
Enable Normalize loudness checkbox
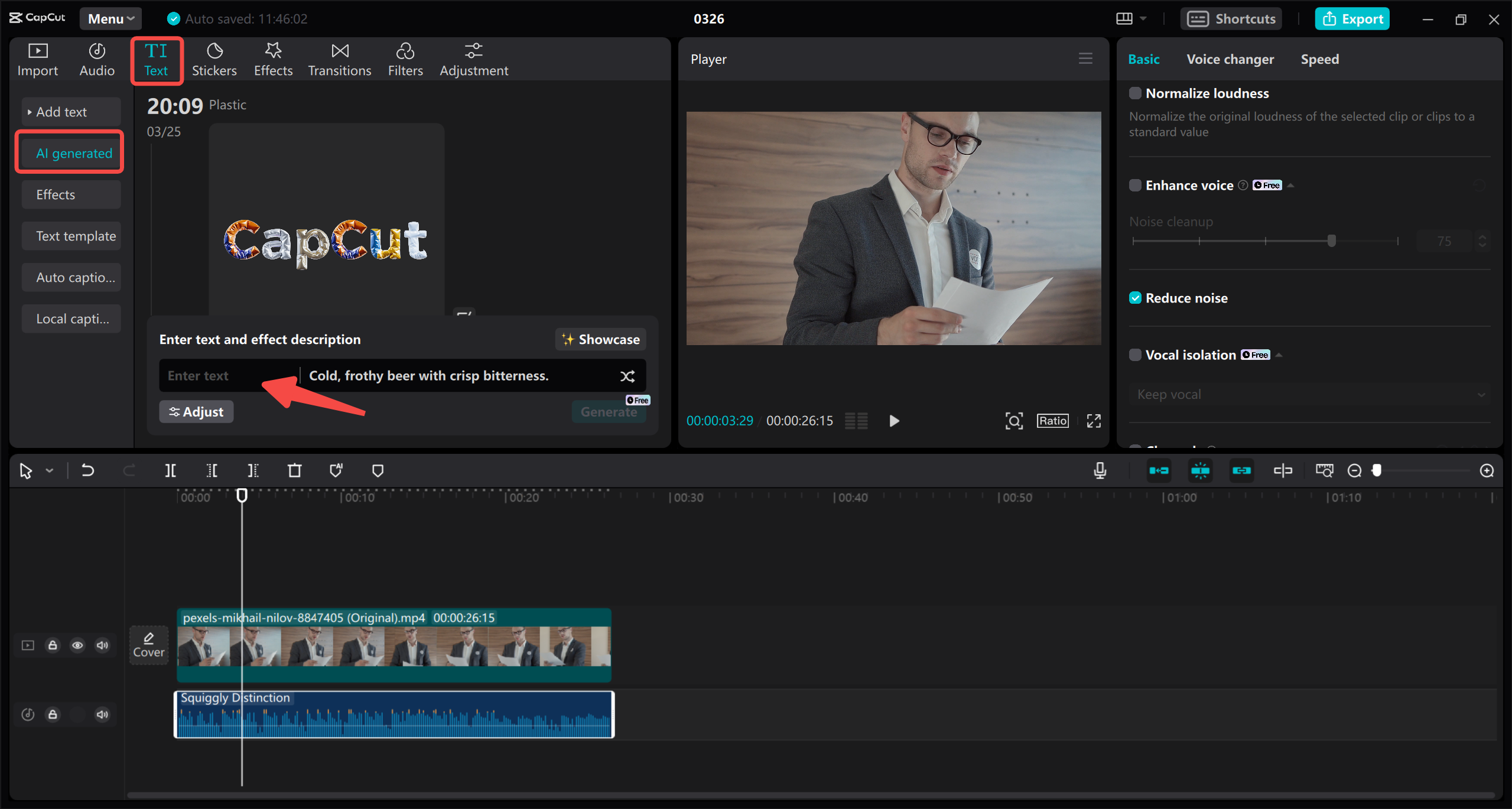[1135, 93]
